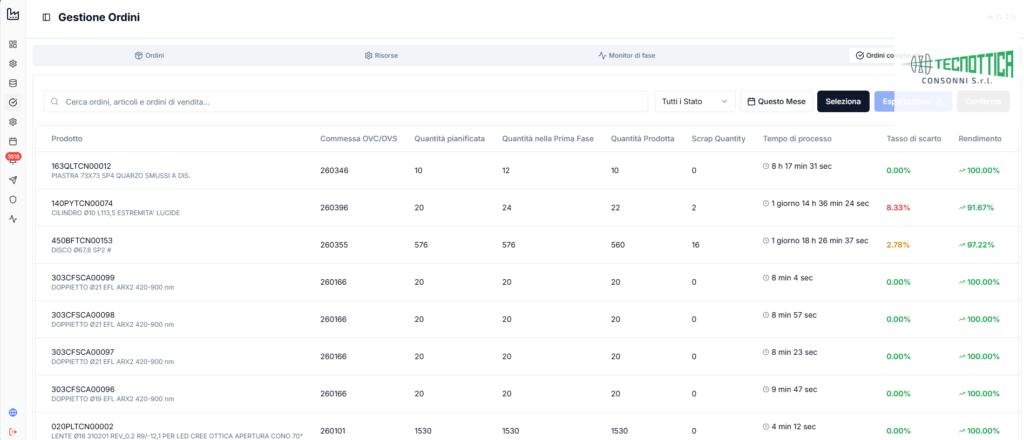Open the Monitor di fase tab
The height and width of the screenshot is (440, 1024).
(x=626, y=55)
